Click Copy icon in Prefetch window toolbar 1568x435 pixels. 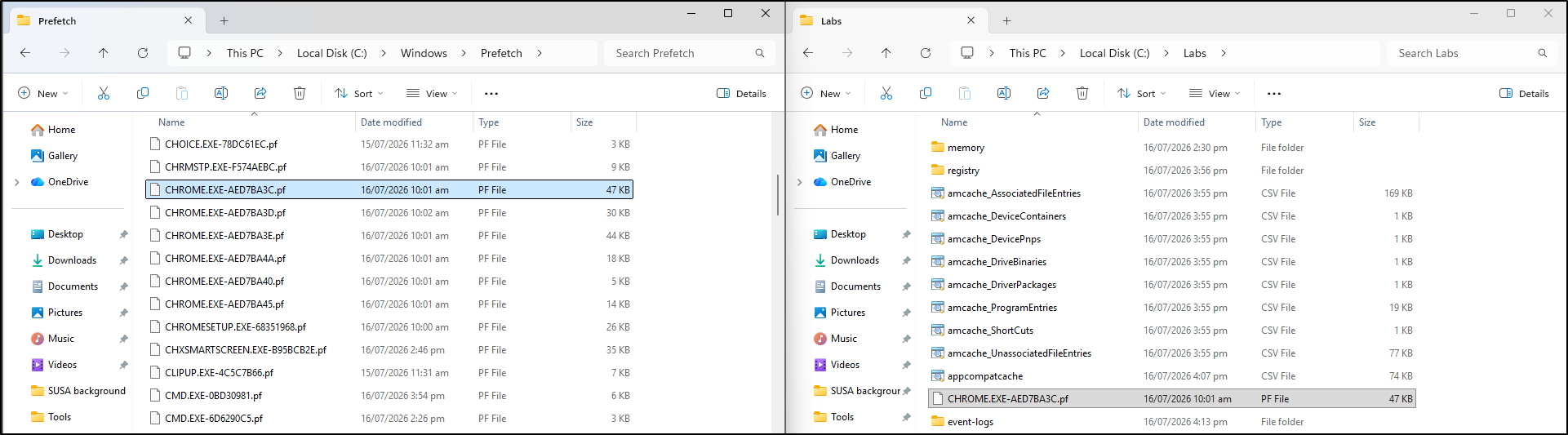(x=143, y=93)
